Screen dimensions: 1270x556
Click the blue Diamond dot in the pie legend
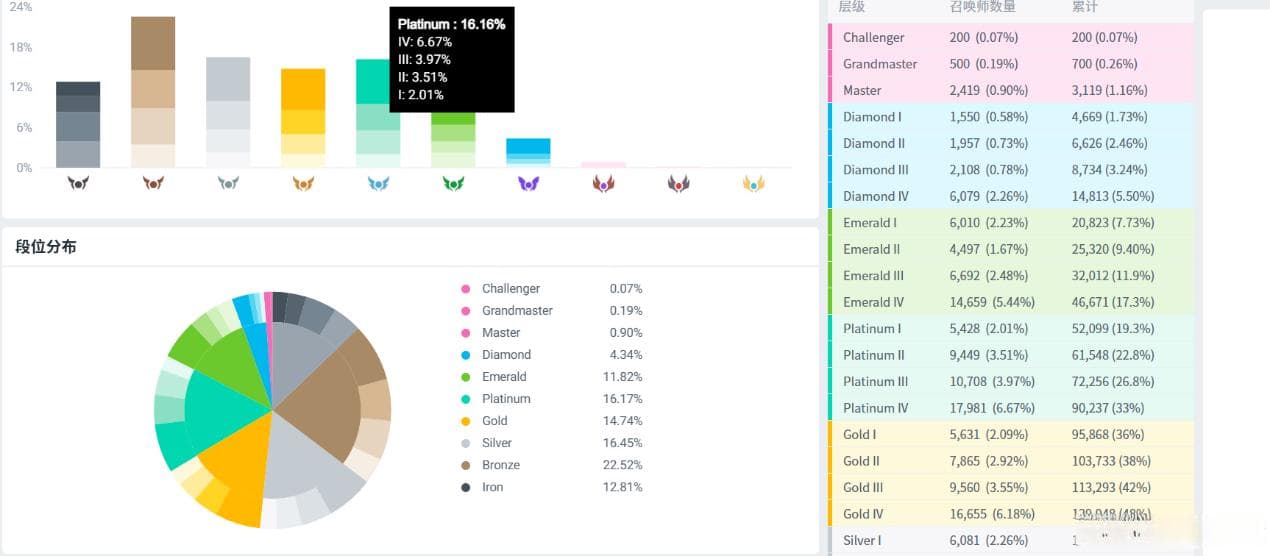(x=465, y=355)
